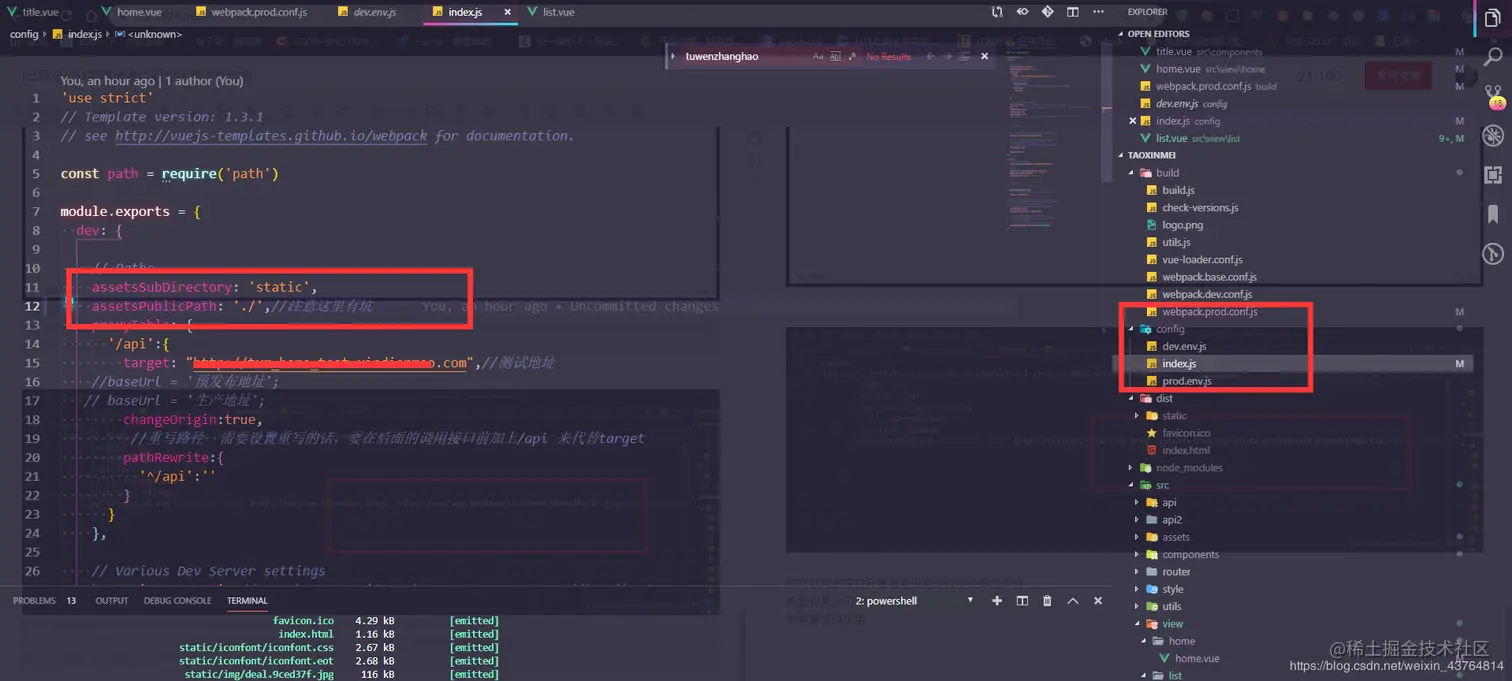Viewport: 1512px width, 681px height.
Task: Click the git diamond icon in the editor toolbar
Action: pos(1048,12)
